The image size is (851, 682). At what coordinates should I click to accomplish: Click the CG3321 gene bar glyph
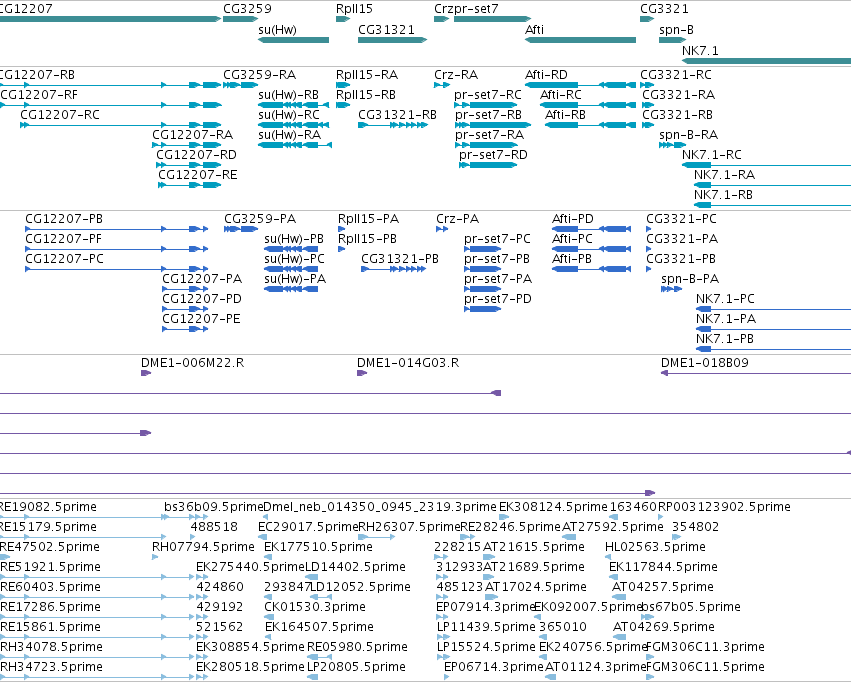point(647,19)
